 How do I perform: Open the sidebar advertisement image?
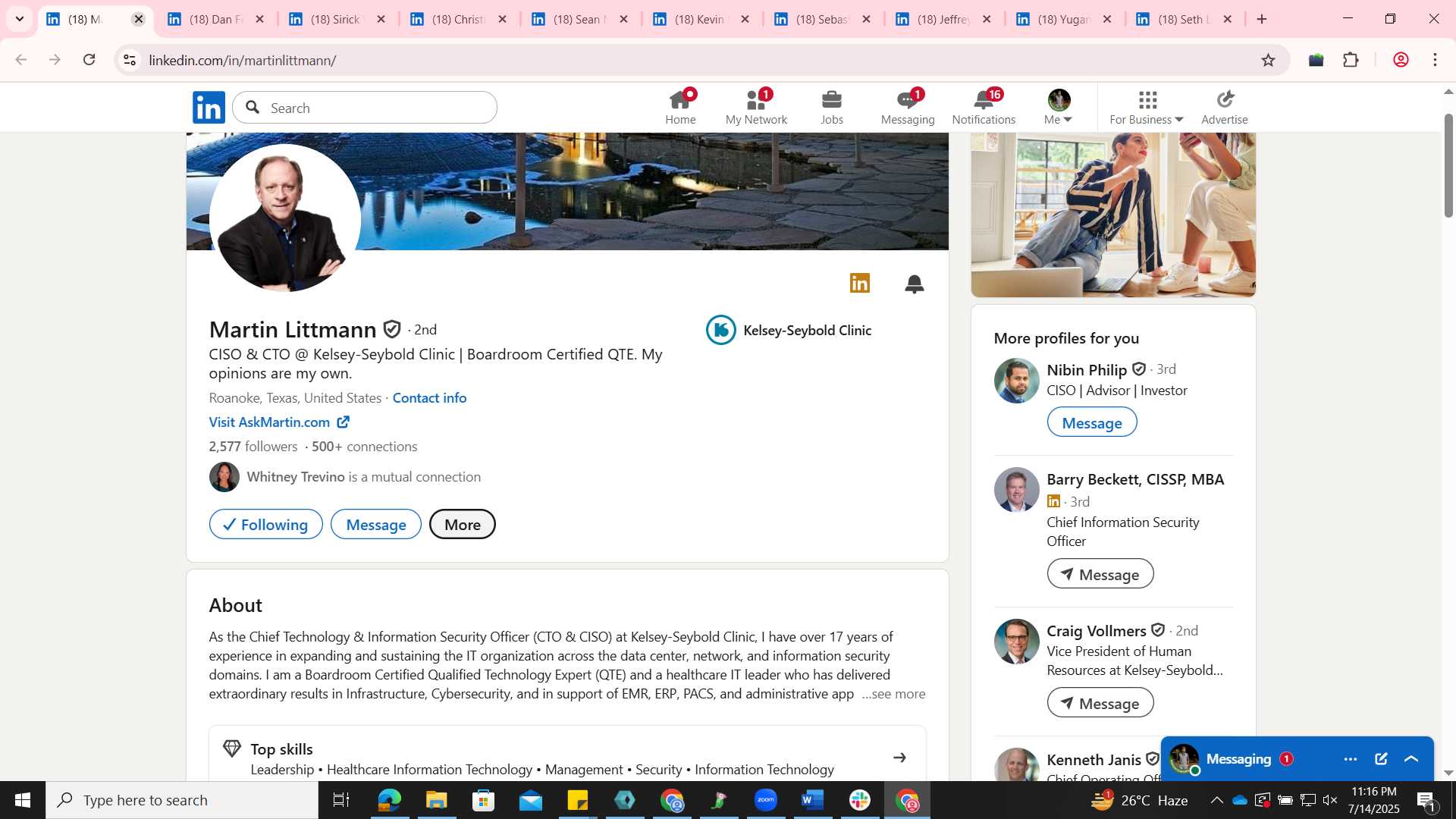pyautogui.click(x=1113, y=215)
